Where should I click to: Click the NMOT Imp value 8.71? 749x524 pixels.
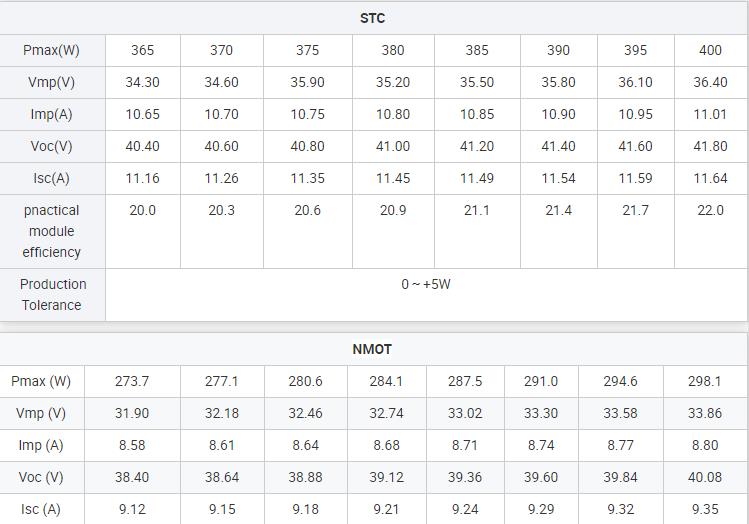(x=464, y=445)
